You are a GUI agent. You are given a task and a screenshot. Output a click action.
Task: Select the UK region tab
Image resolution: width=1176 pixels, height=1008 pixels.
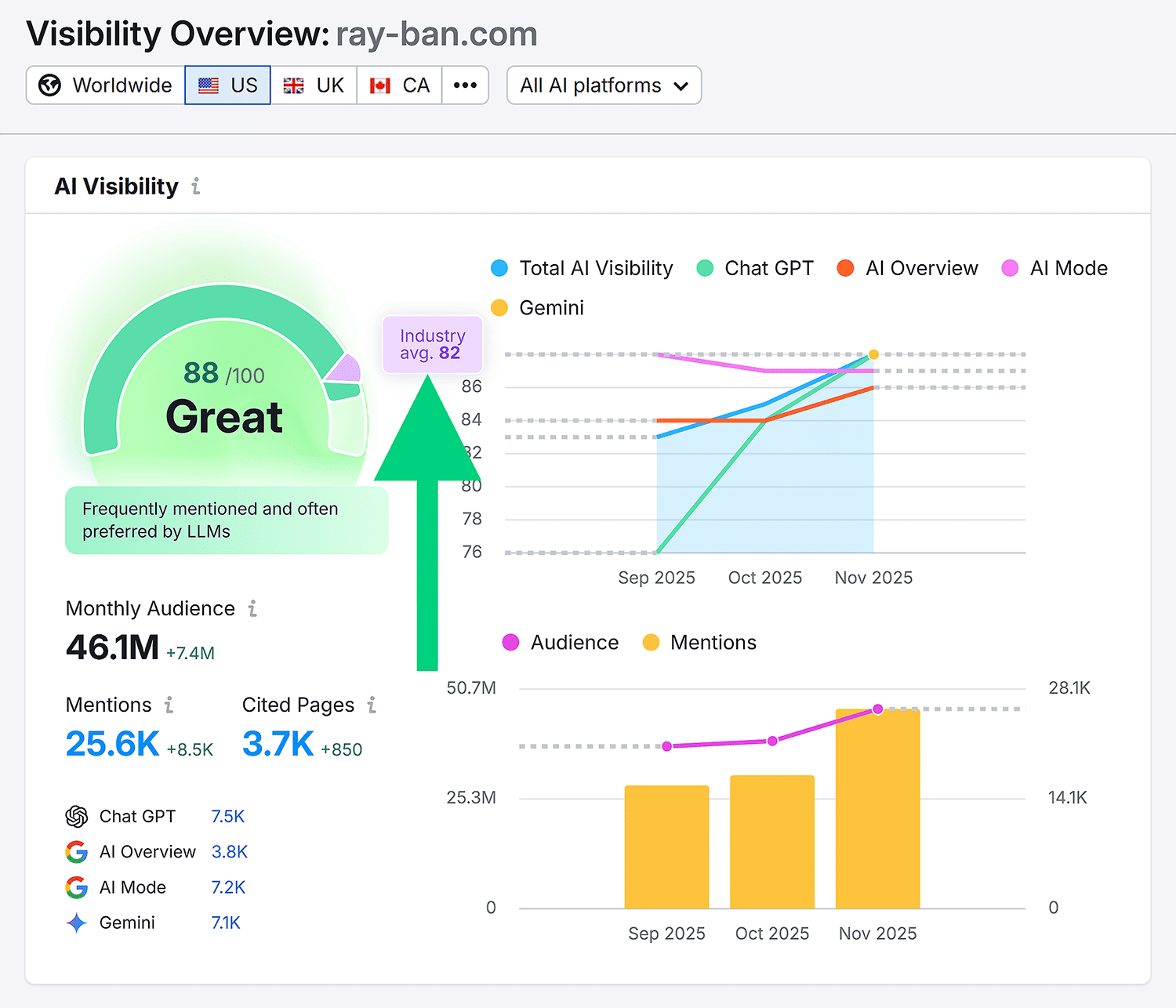(x=314, y=85)
